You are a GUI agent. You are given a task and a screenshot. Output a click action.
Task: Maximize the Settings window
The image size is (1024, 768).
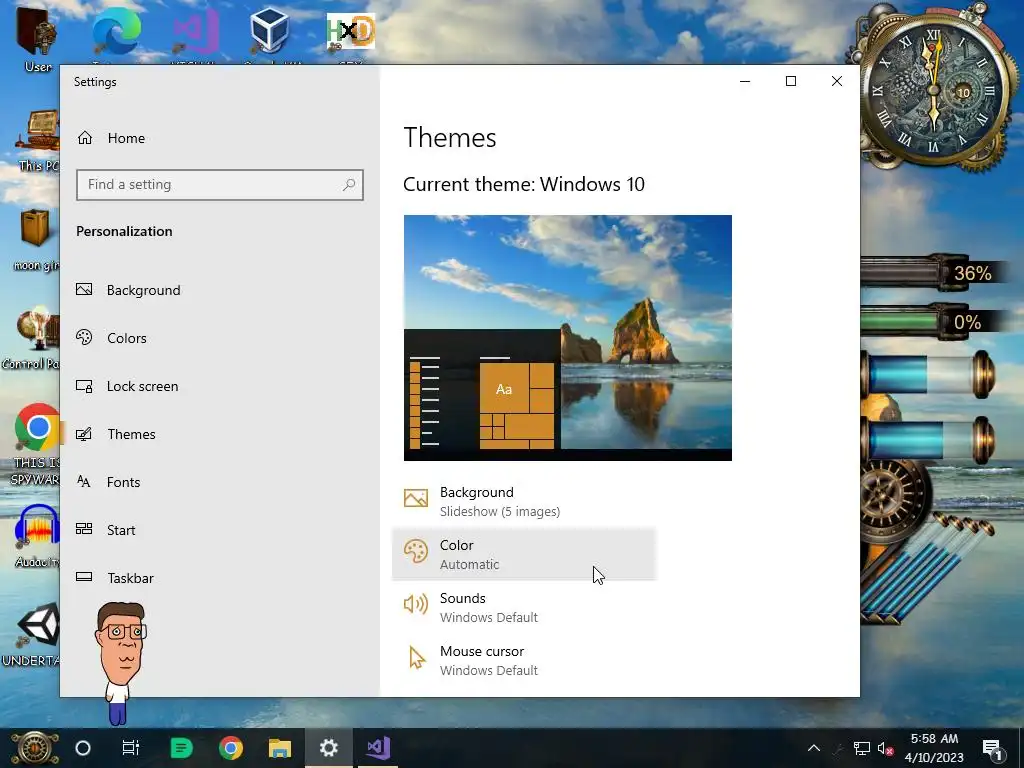pos(791,81)
